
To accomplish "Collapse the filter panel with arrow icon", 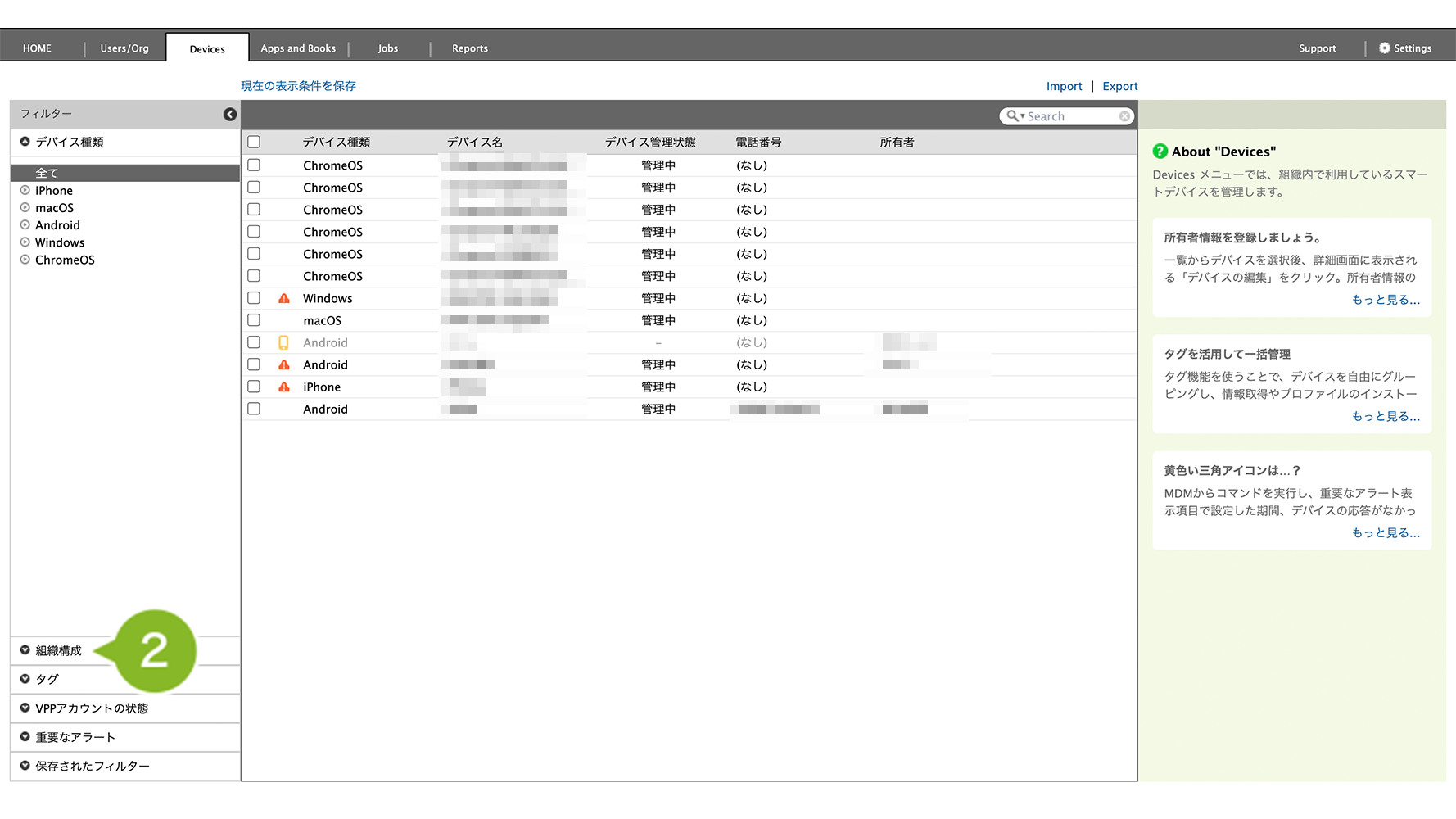I will (x=230, y=114).
